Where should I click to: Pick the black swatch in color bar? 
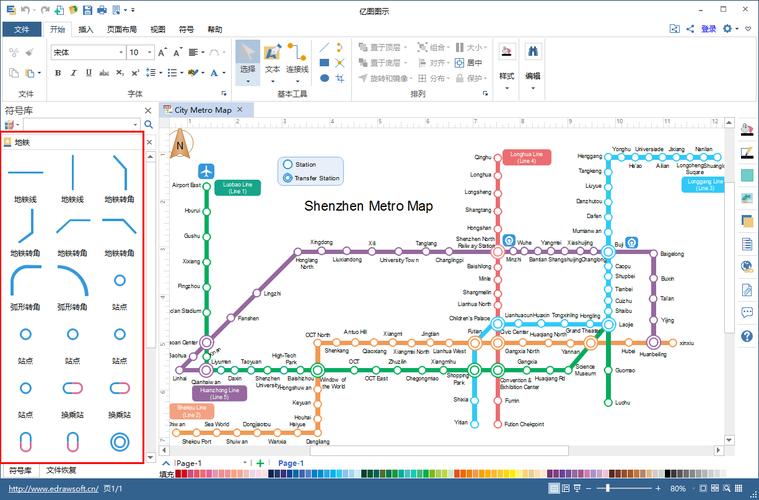tap(668, 474)
